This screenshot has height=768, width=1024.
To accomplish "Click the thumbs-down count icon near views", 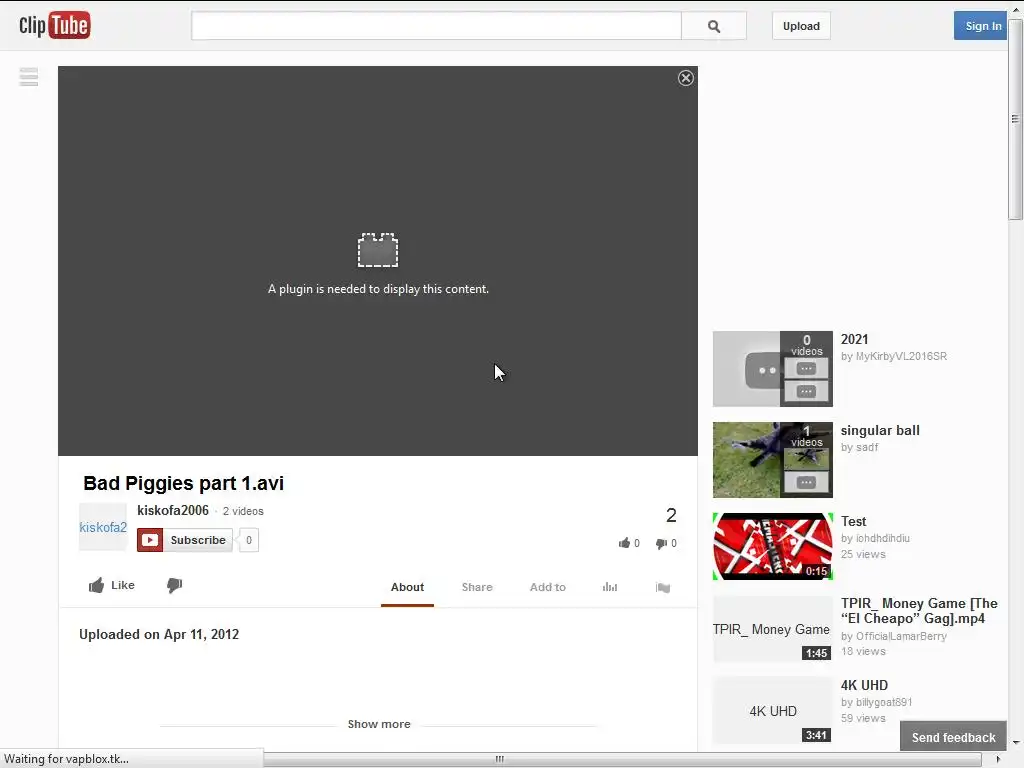I will coord(662,543).
